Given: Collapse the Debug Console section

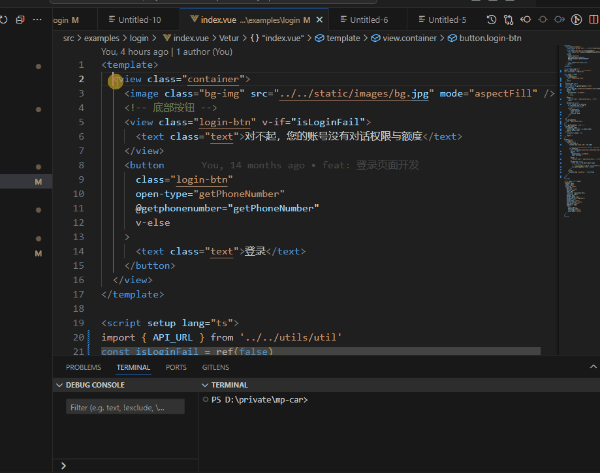Looking at the screenshot, I should [x=61, y=384].
